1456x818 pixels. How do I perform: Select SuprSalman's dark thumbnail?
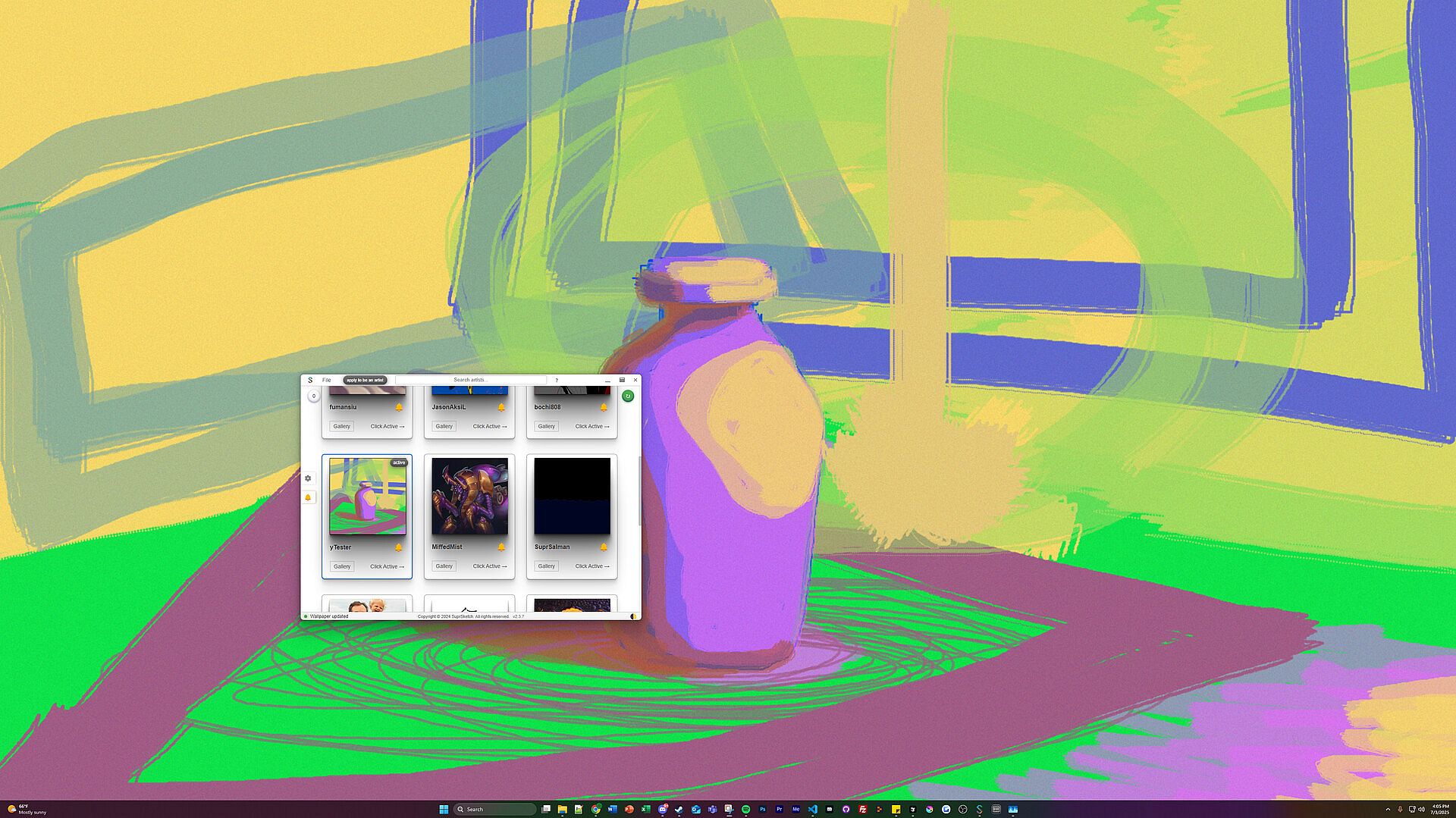point(573,496)
